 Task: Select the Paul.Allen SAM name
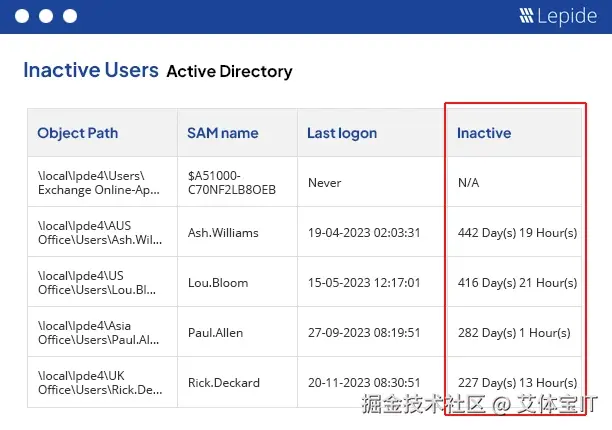[215, 333]
